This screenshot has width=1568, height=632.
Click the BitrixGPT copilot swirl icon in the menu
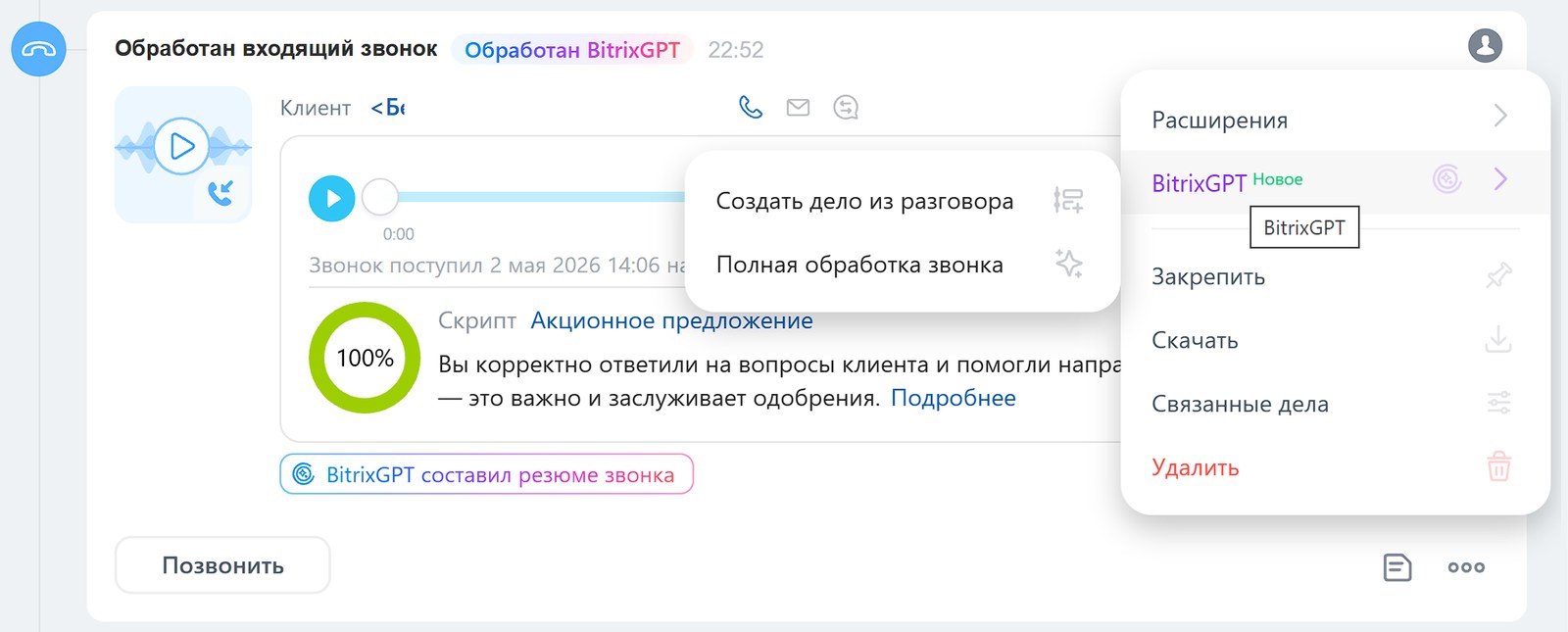(x=1447, y=178)
